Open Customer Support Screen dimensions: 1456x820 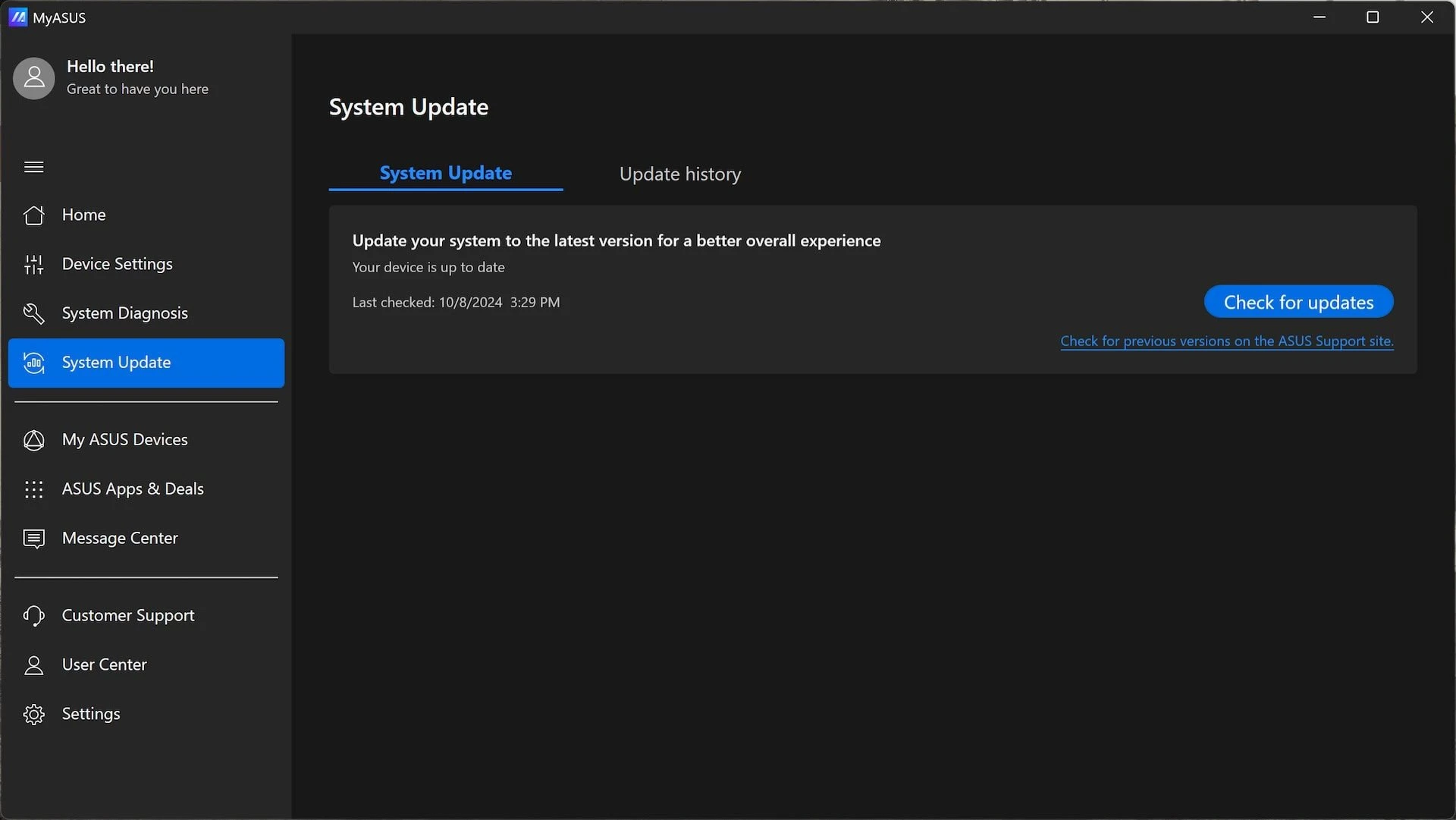coord(146,616)
